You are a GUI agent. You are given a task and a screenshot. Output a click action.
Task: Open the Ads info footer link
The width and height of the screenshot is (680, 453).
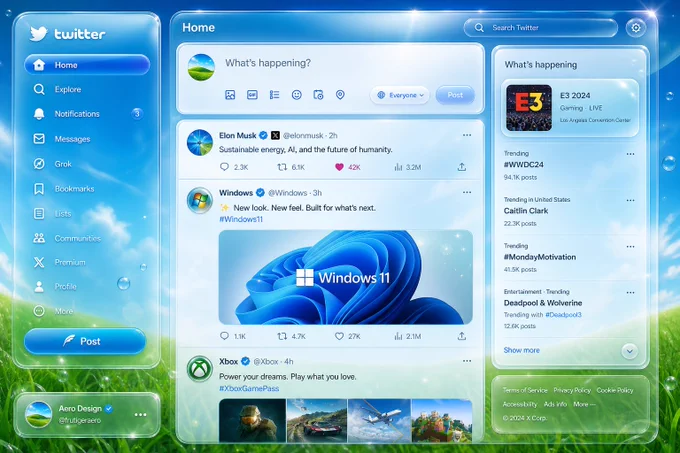coord(555,404)
